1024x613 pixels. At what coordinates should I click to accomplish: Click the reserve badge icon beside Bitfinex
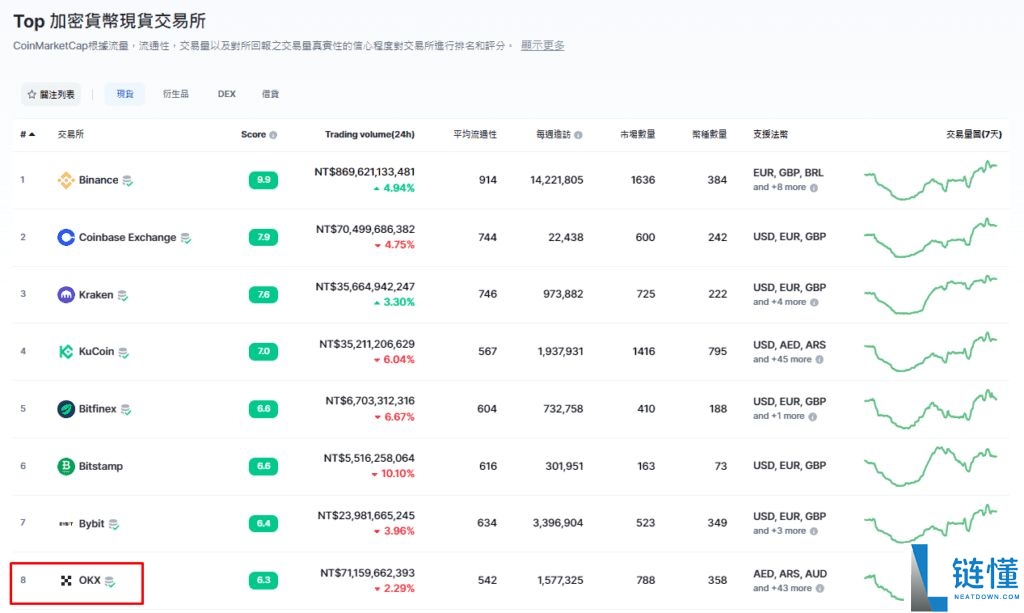(x=126, y=410)
